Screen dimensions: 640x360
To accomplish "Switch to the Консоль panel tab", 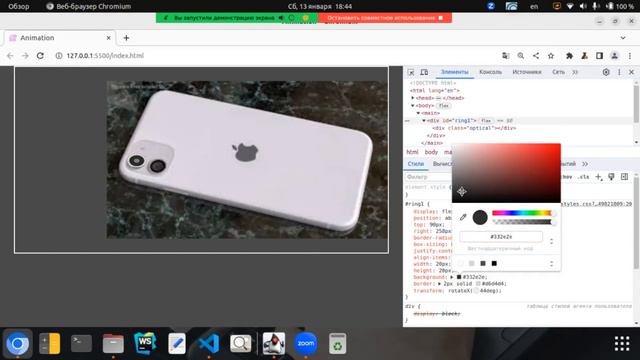I will coord(490,72).
